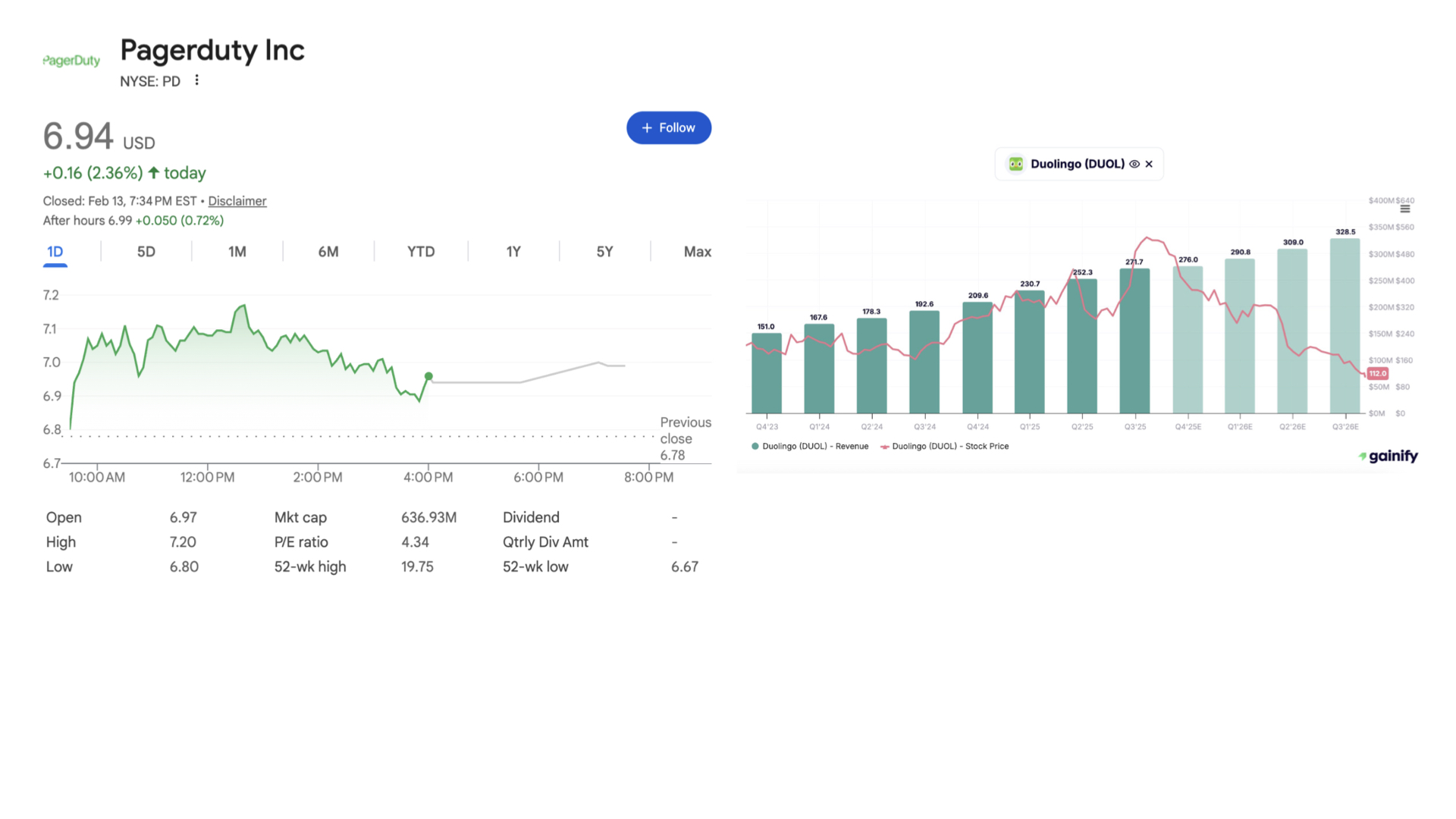
Task: Toggle Duolingo visibility with eye icon
Action: 1134,164
